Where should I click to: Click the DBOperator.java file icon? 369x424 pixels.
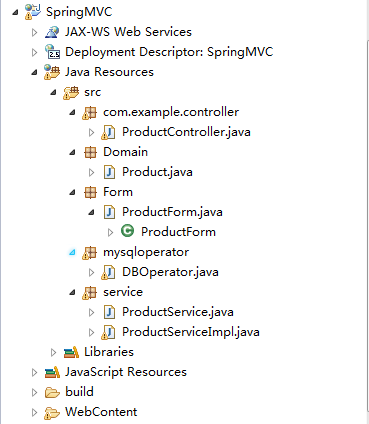tap(108, 272)
